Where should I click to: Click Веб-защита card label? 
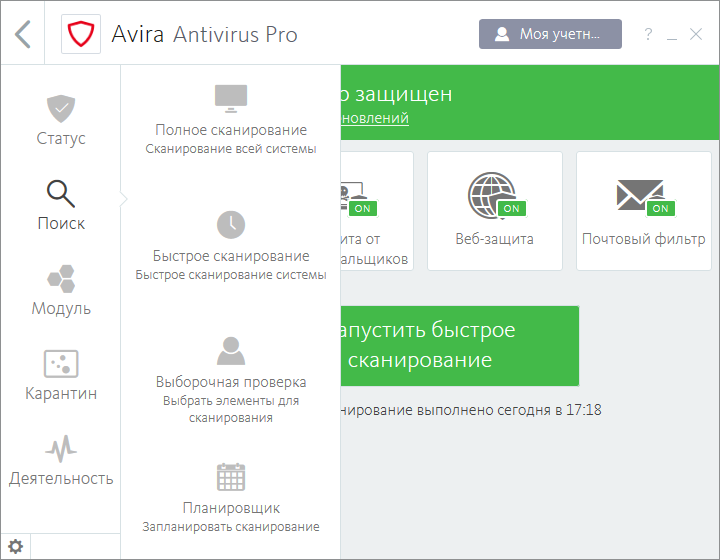[495, 239]
